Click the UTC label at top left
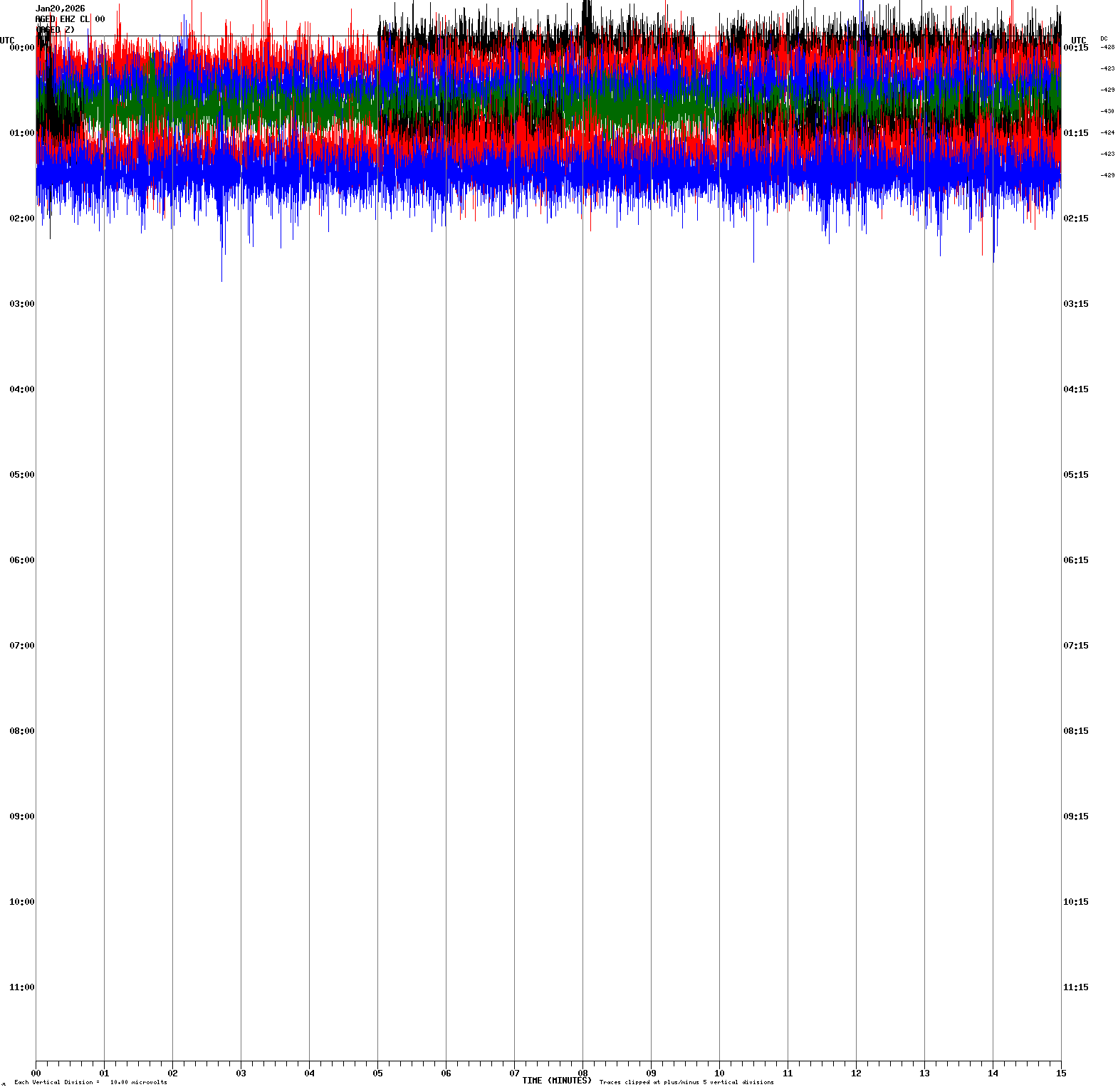This screenshot has width=1118, height=1092. pyautogui.click(x=7, y=40)
